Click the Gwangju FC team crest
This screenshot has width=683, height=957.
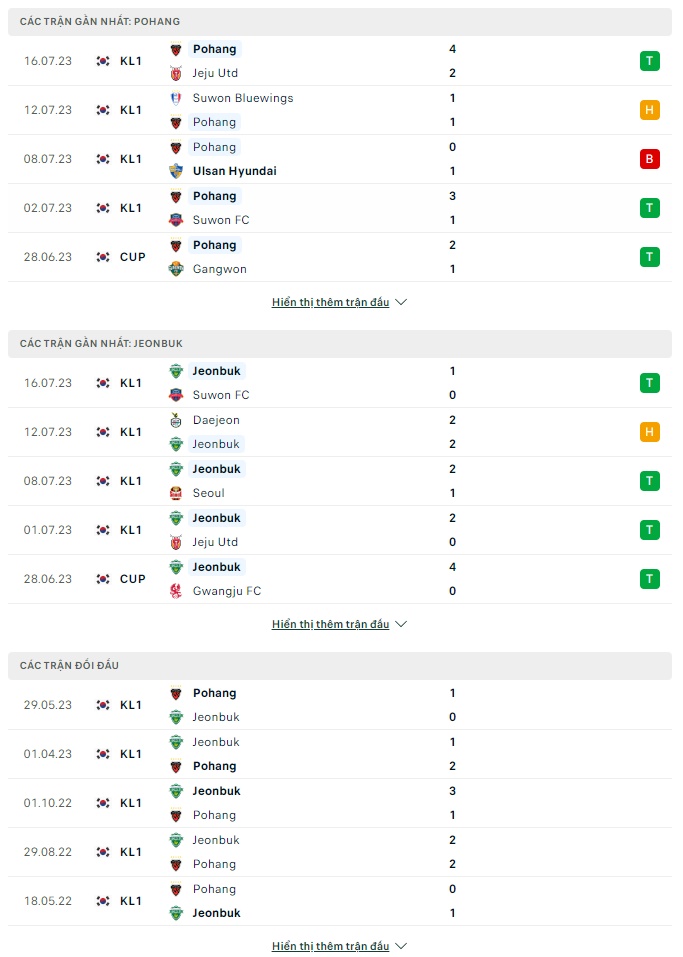177,591
